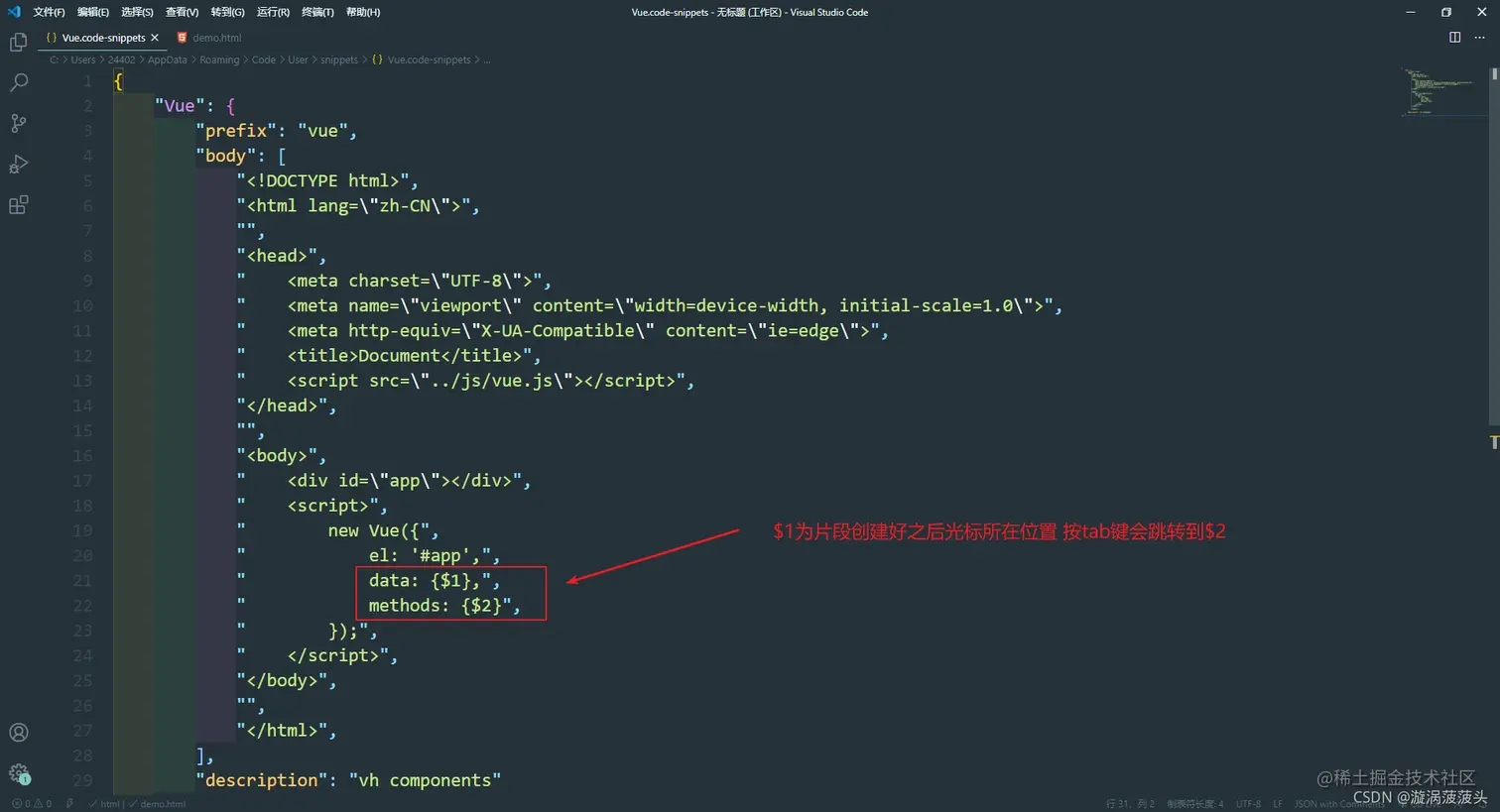Click the meta charset UTF-8 line
The image size is (1500, 812).
394,281
